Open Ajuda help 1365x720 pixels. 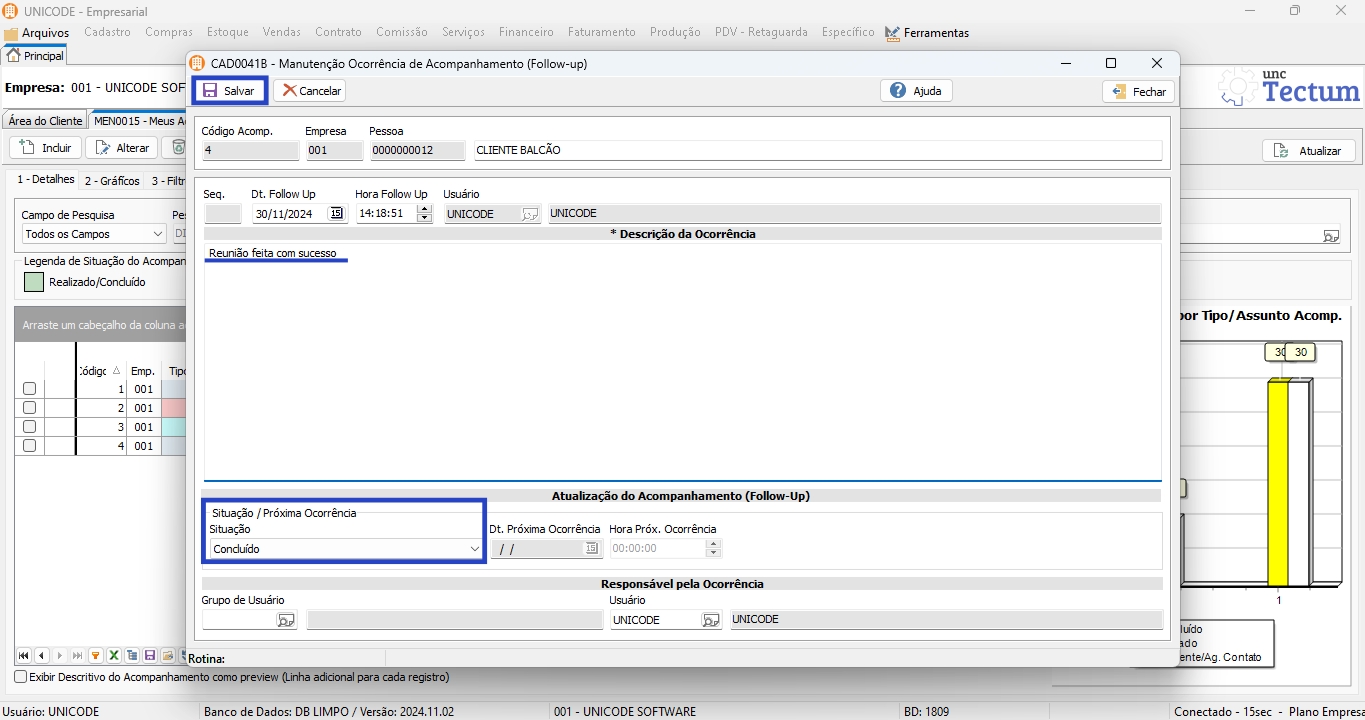(x=916, y=91)
